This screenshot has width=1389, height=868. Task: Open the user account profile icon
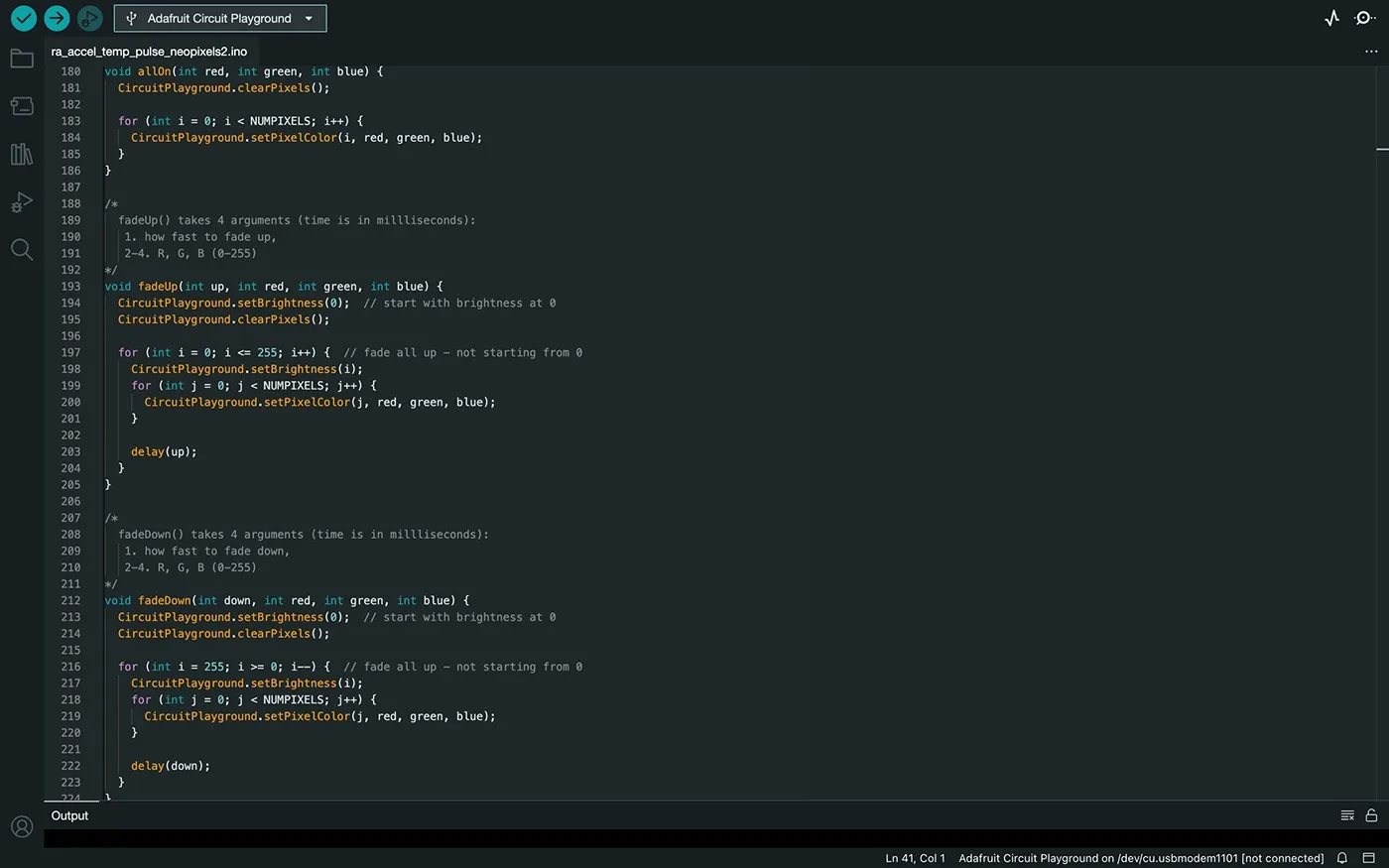(x=22, y=826)
